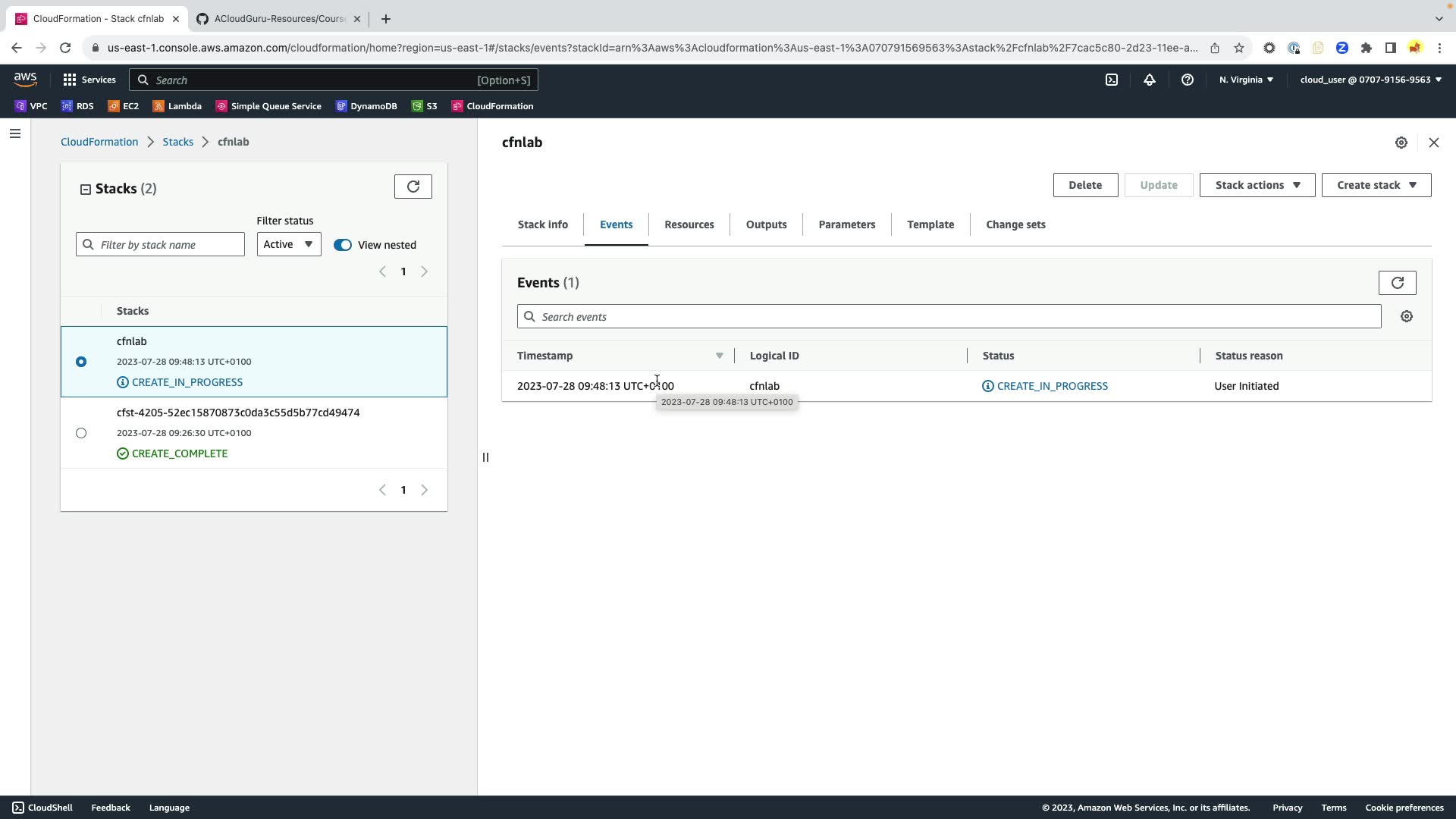Select the cfnlab stack radio button
The width and height of the screenshot is (1456, 819).
point(81,362)
